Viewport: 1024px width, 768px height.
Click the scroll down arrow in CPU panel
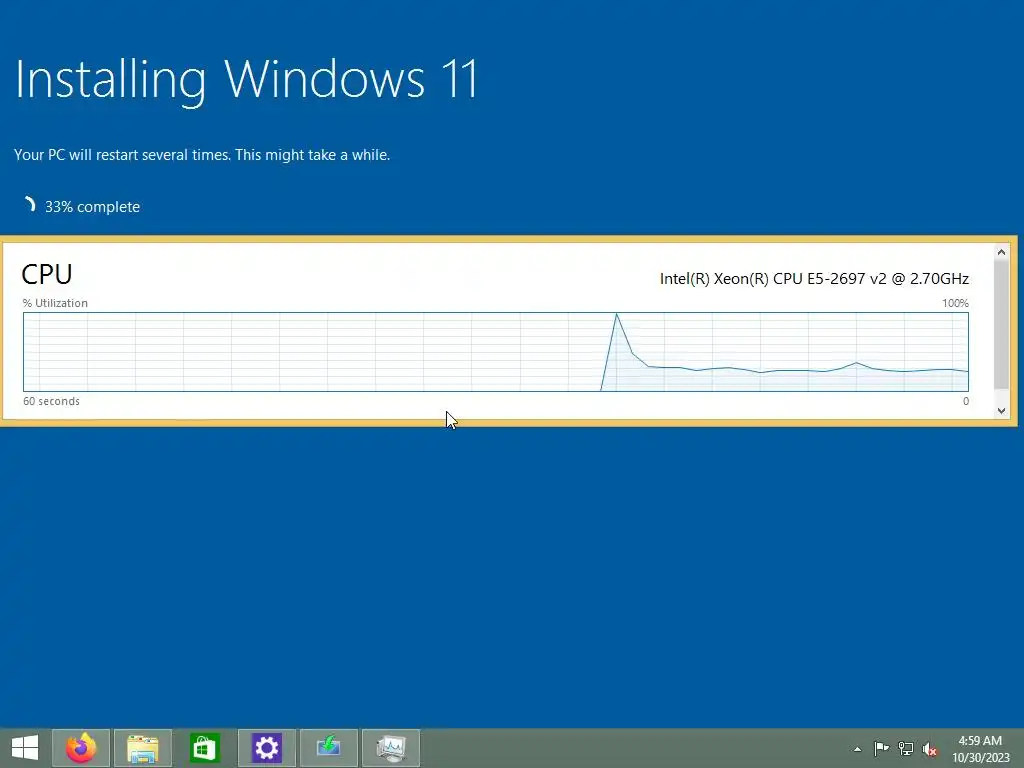click(x=1001, y=411)
